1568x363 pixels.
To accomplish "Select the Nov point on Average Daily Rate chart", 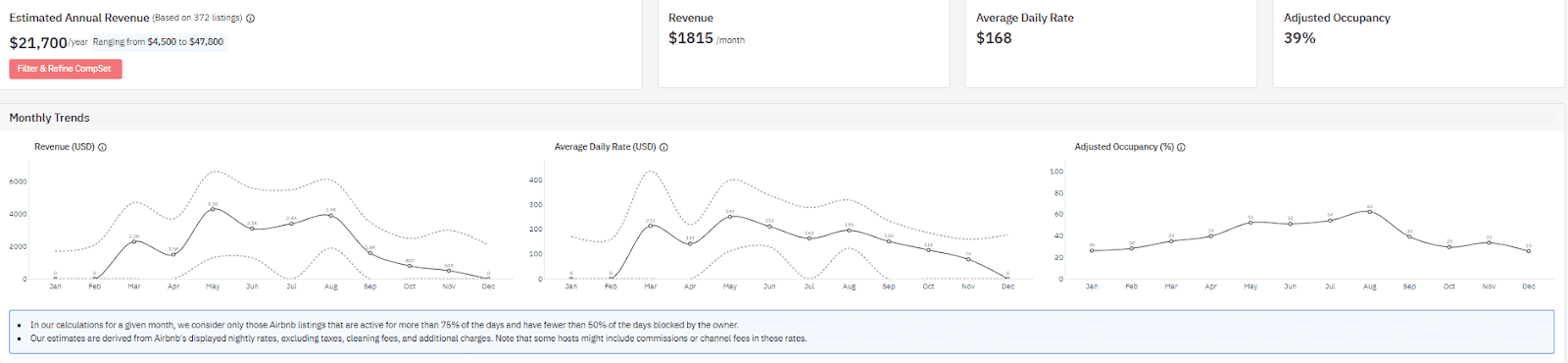I will (x=968, y=259).
